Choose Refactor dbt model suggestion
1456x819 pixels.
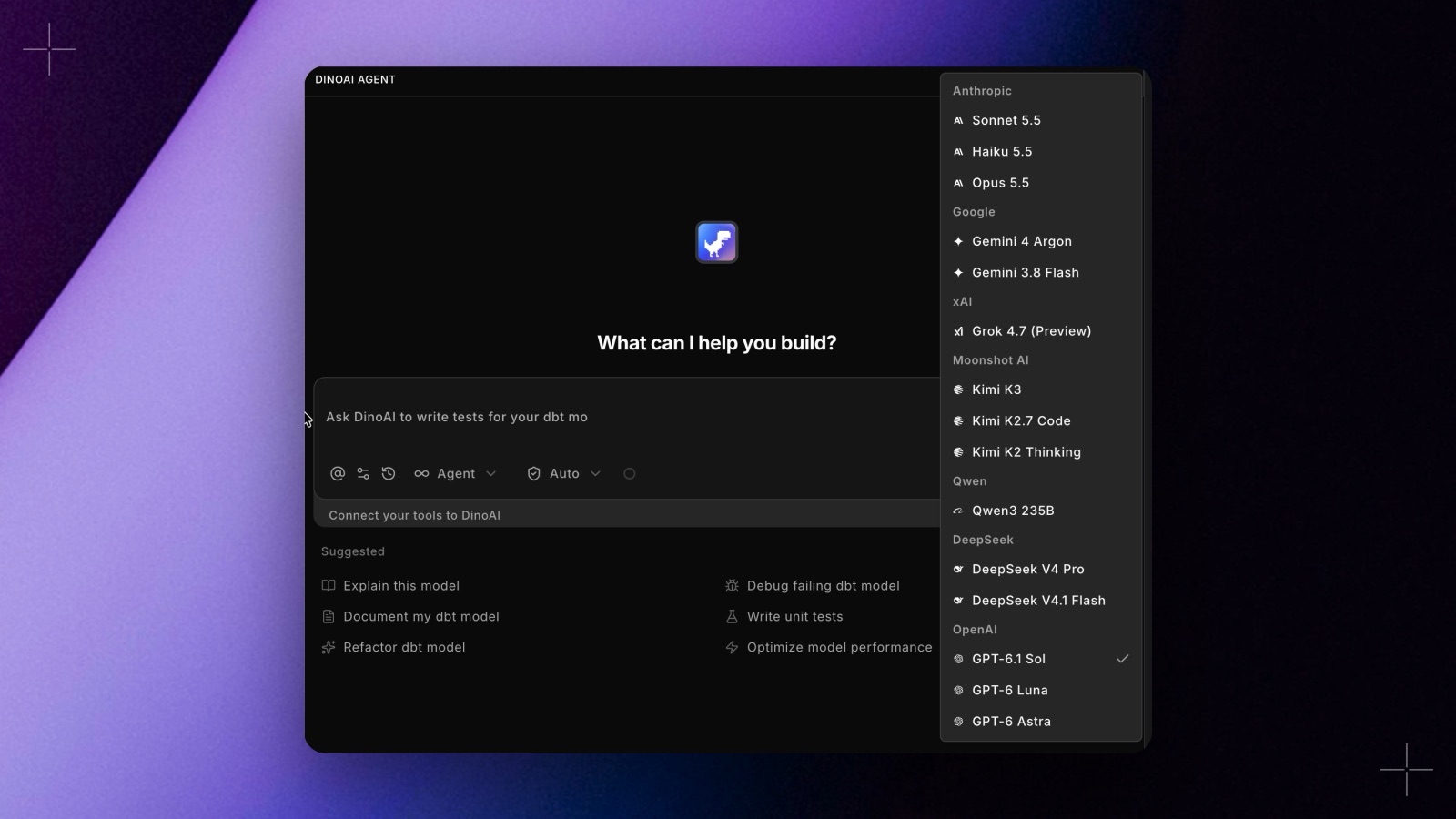(393, 648)
